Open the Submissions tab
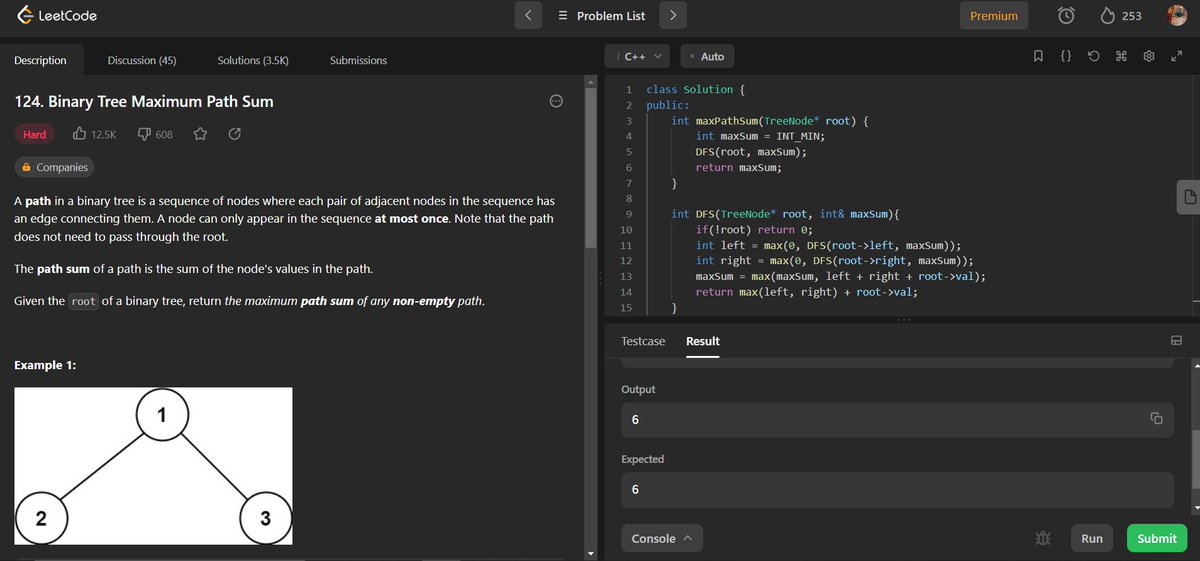Image resolution: width=1200 pixels, height=561 pixels. pyautogui.click(x=358, y=60)
